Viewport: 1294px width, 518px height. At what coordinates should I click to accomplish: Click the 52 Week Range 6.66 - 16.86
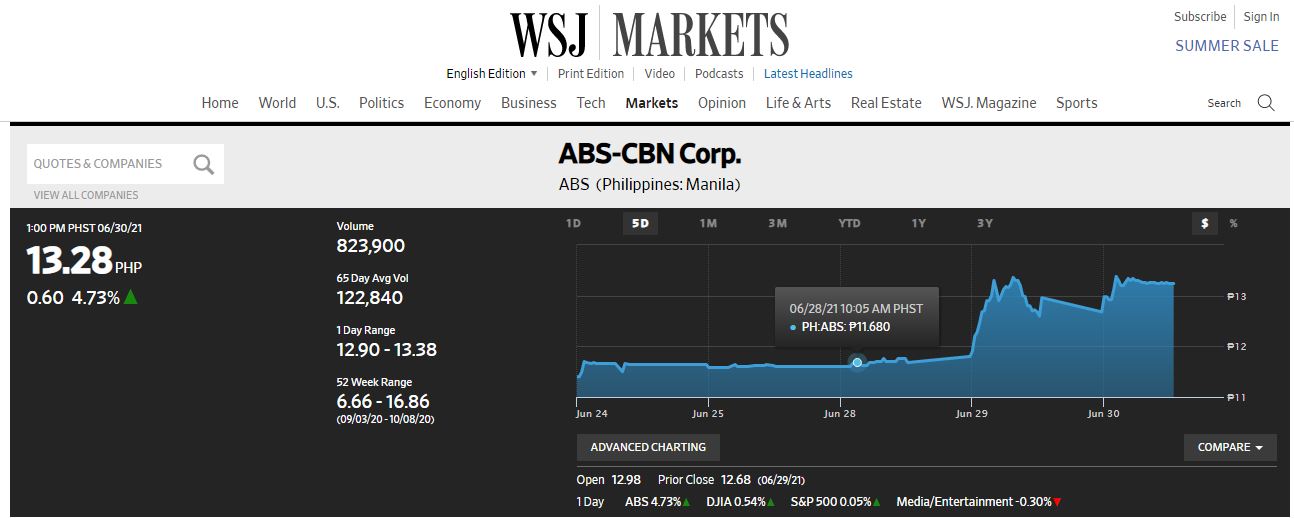tap(384, 402)
